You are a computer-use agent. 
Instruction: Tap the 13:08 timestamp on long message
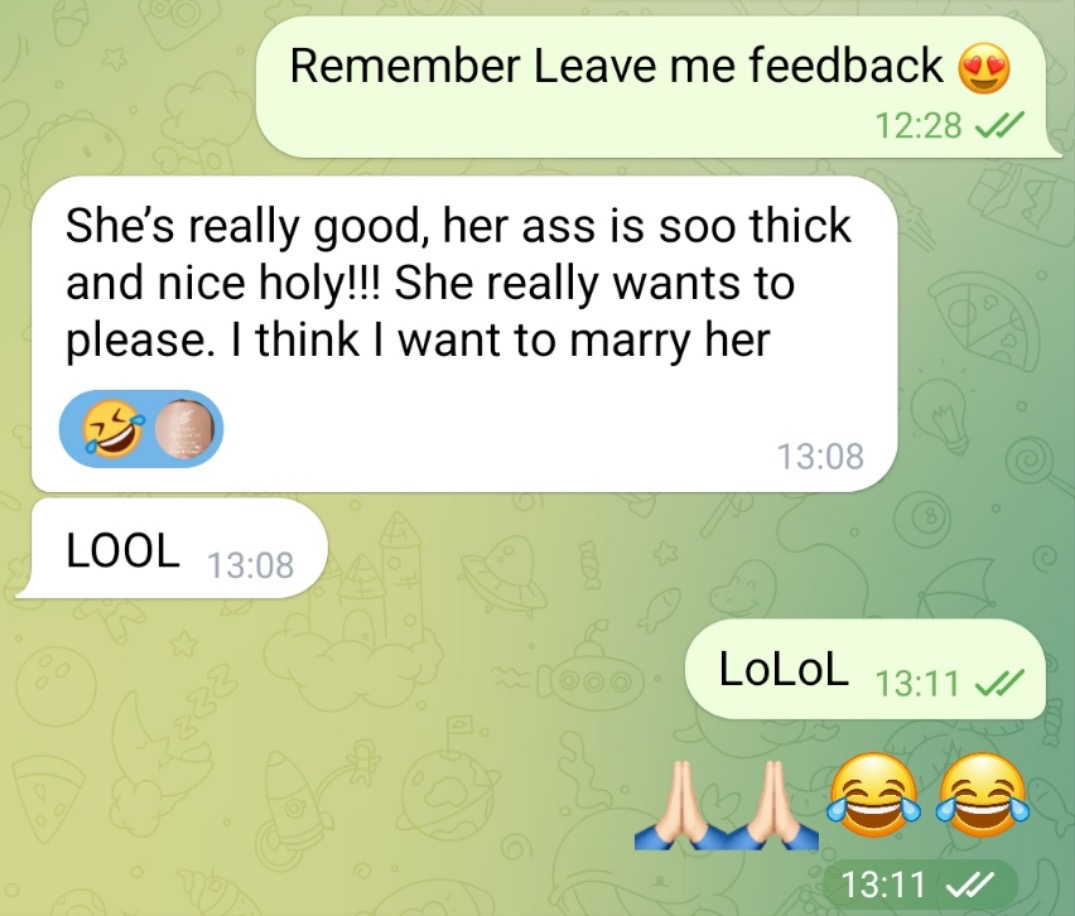[820, 456]
